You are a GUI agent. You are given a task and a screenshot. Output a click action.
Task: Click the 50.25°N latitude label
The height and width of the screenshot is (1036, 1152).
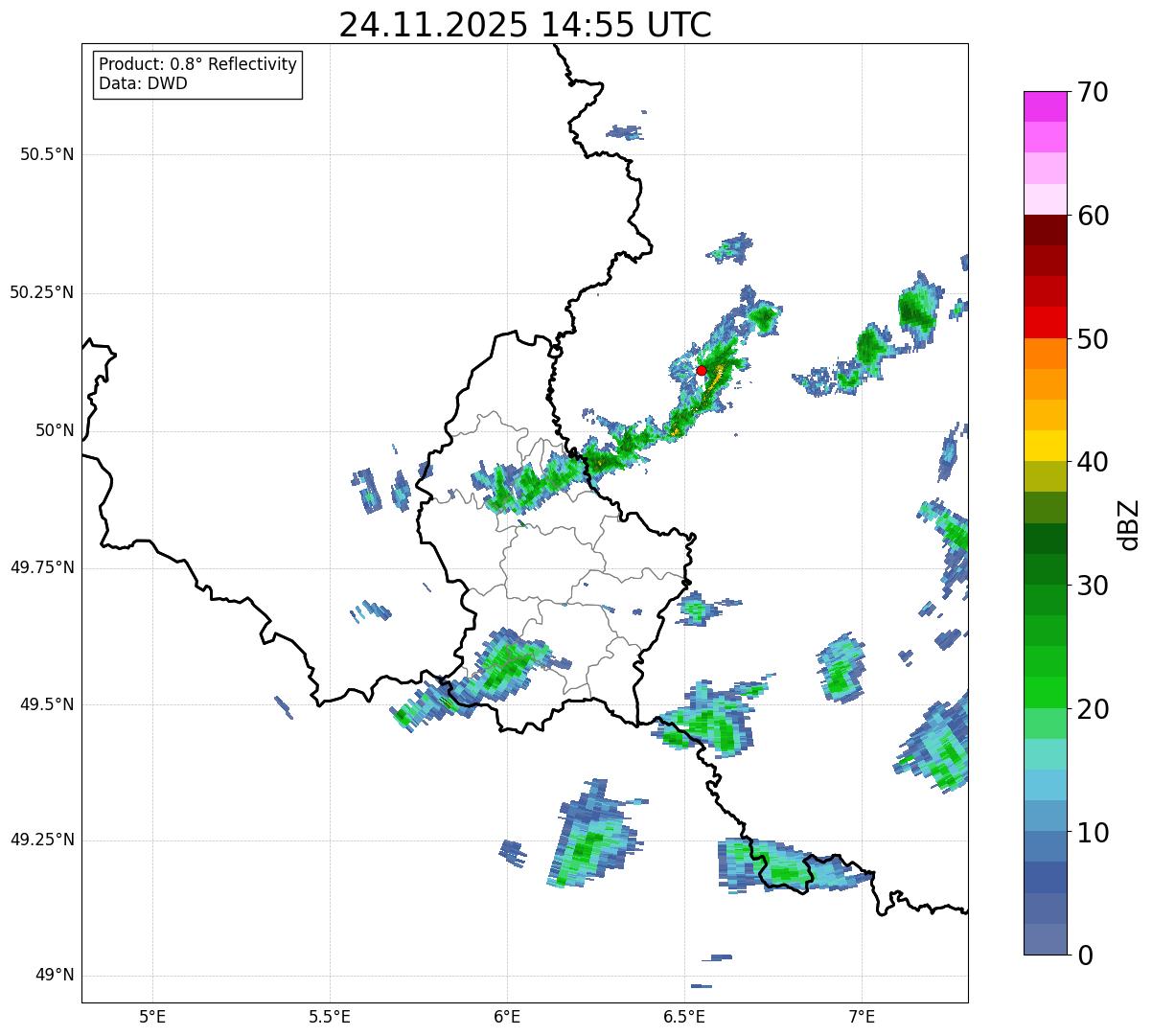(x=41, y=292)
